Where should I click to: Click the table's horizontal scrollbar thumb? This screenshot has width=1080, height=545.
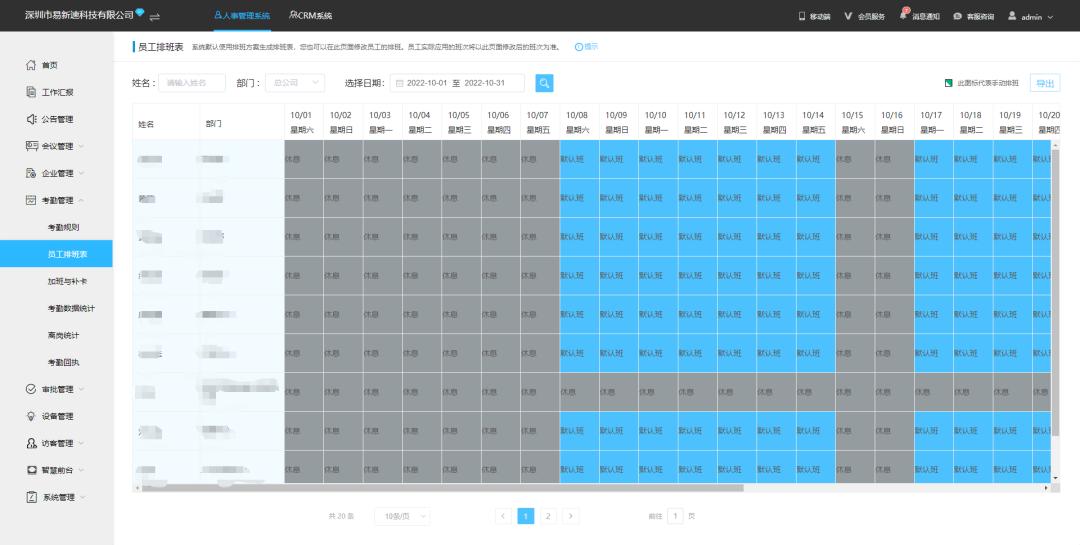pos(442,488)
